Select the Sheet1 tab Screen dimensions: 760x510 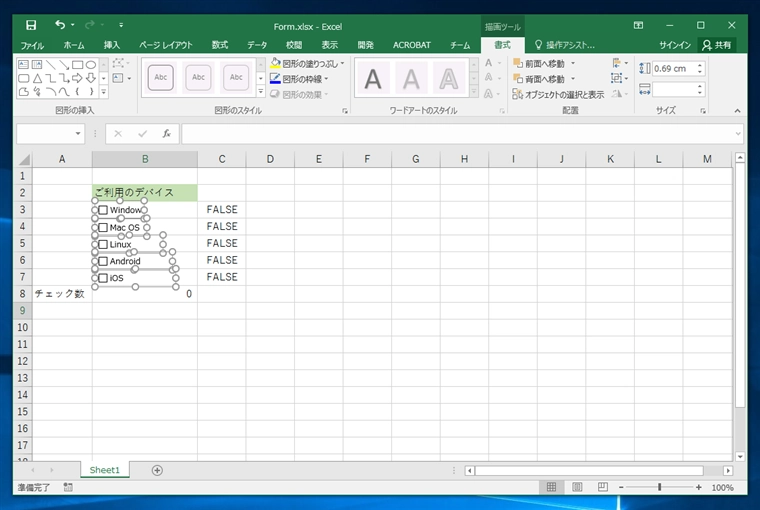tap(104, 470)
